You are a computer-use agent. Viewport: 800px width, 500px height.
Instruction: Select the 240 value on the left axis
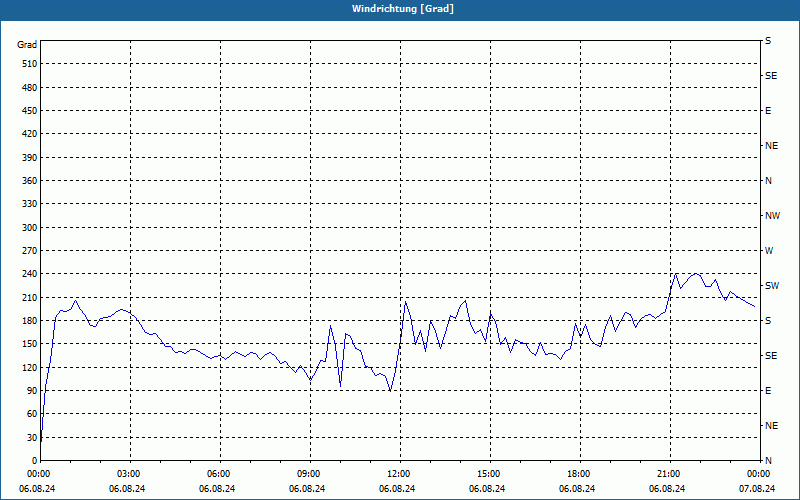[x=30, y=274]
